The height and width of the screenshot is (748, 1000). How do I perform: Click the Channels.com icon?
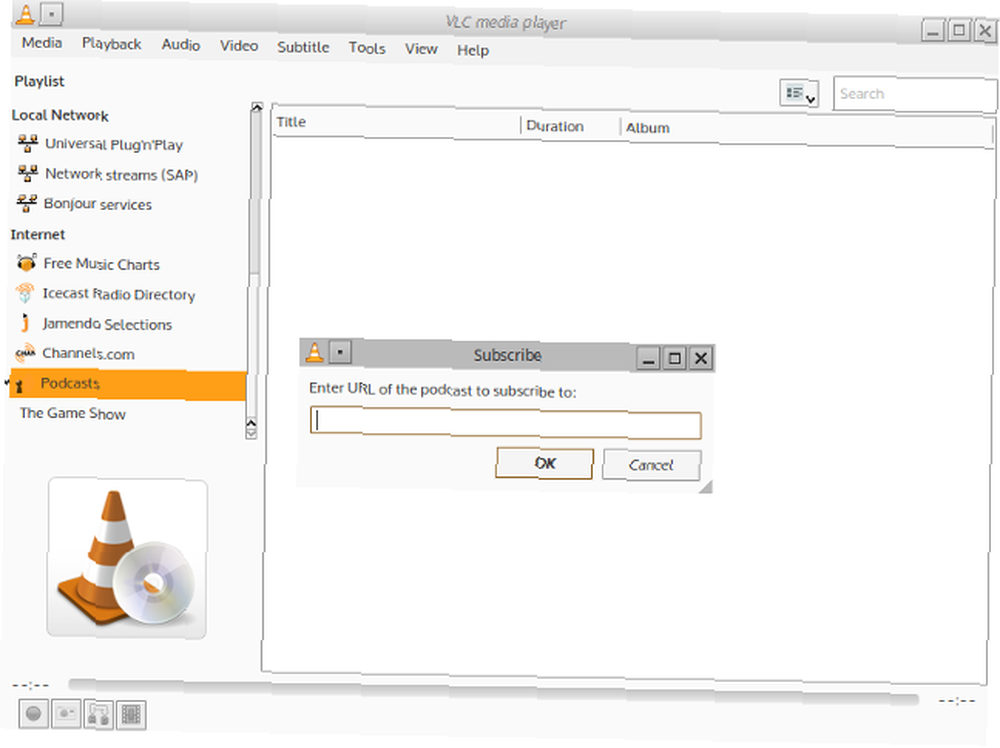[25, 353]
